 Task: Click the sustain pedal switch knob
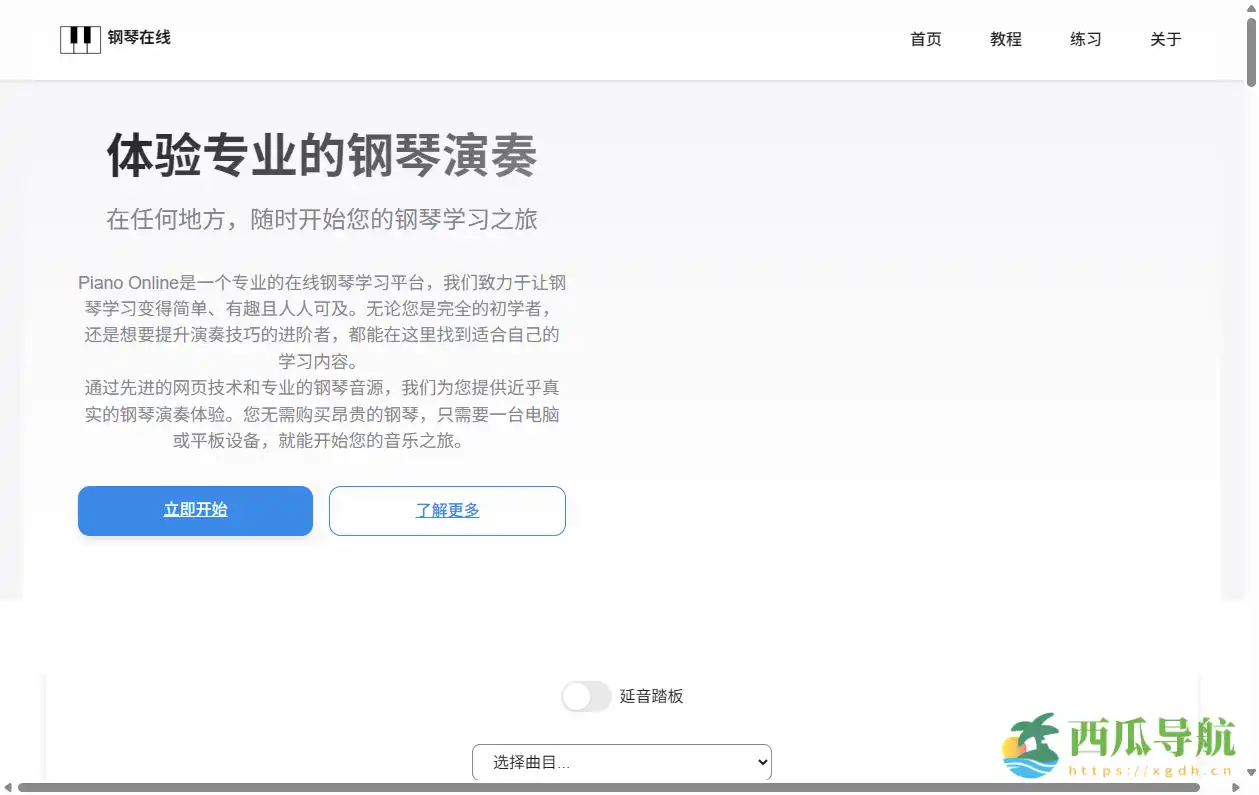point(574,696)
